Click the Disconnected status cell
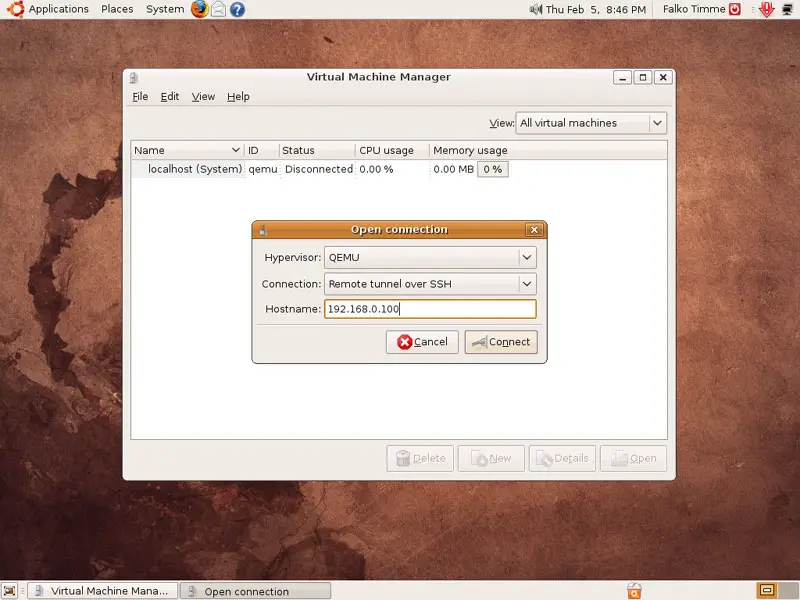The height and width of the screenshot is (600, 800). [318, 169]
